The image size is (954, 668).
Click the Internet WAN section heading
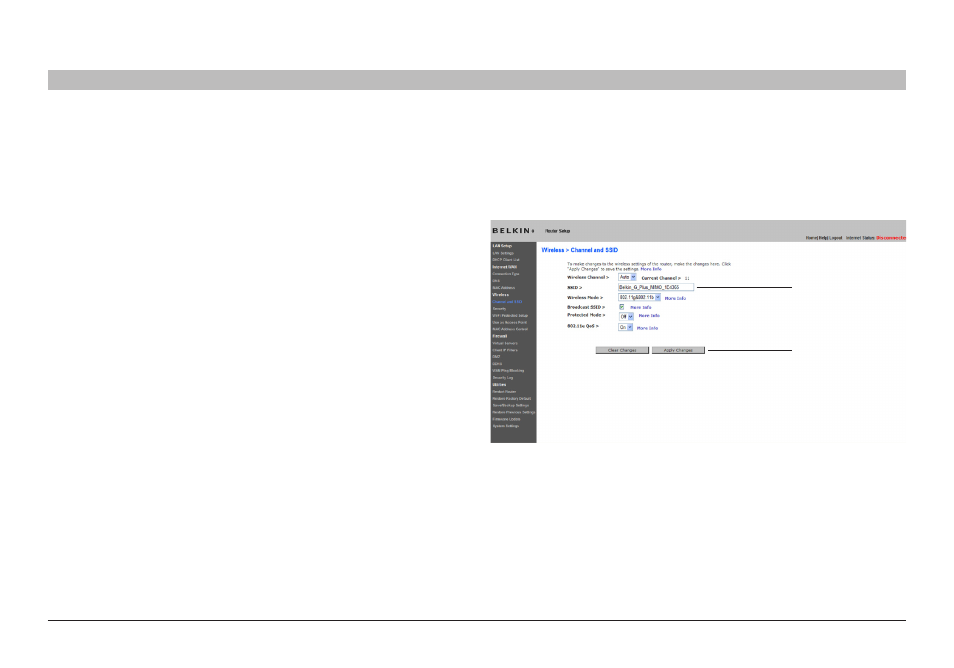pos(504,267)
